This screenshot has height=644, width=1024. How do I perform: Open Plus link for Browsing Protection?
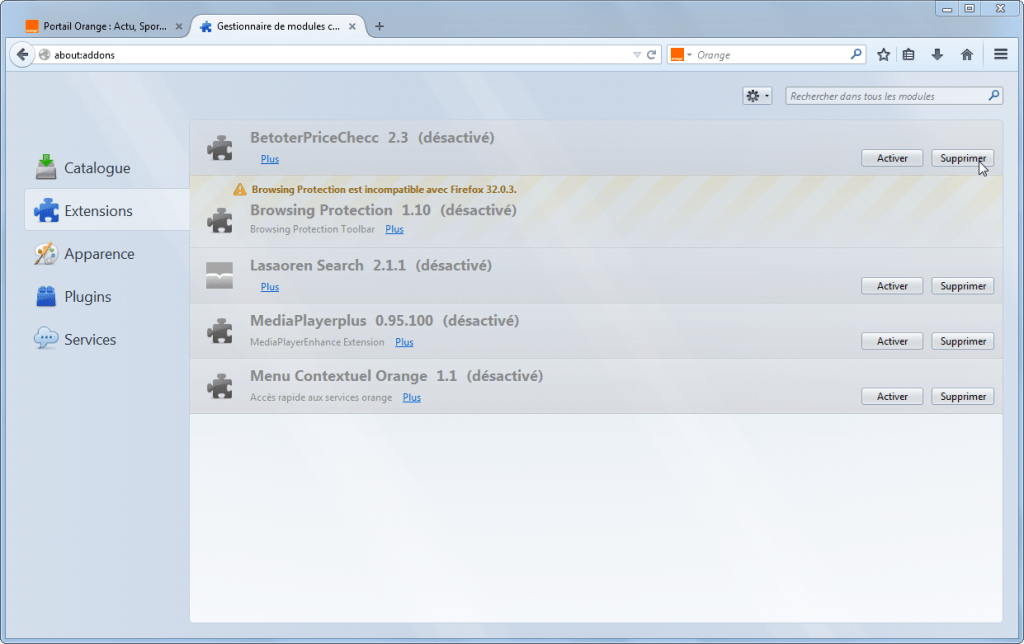click(x=394, y=229)
